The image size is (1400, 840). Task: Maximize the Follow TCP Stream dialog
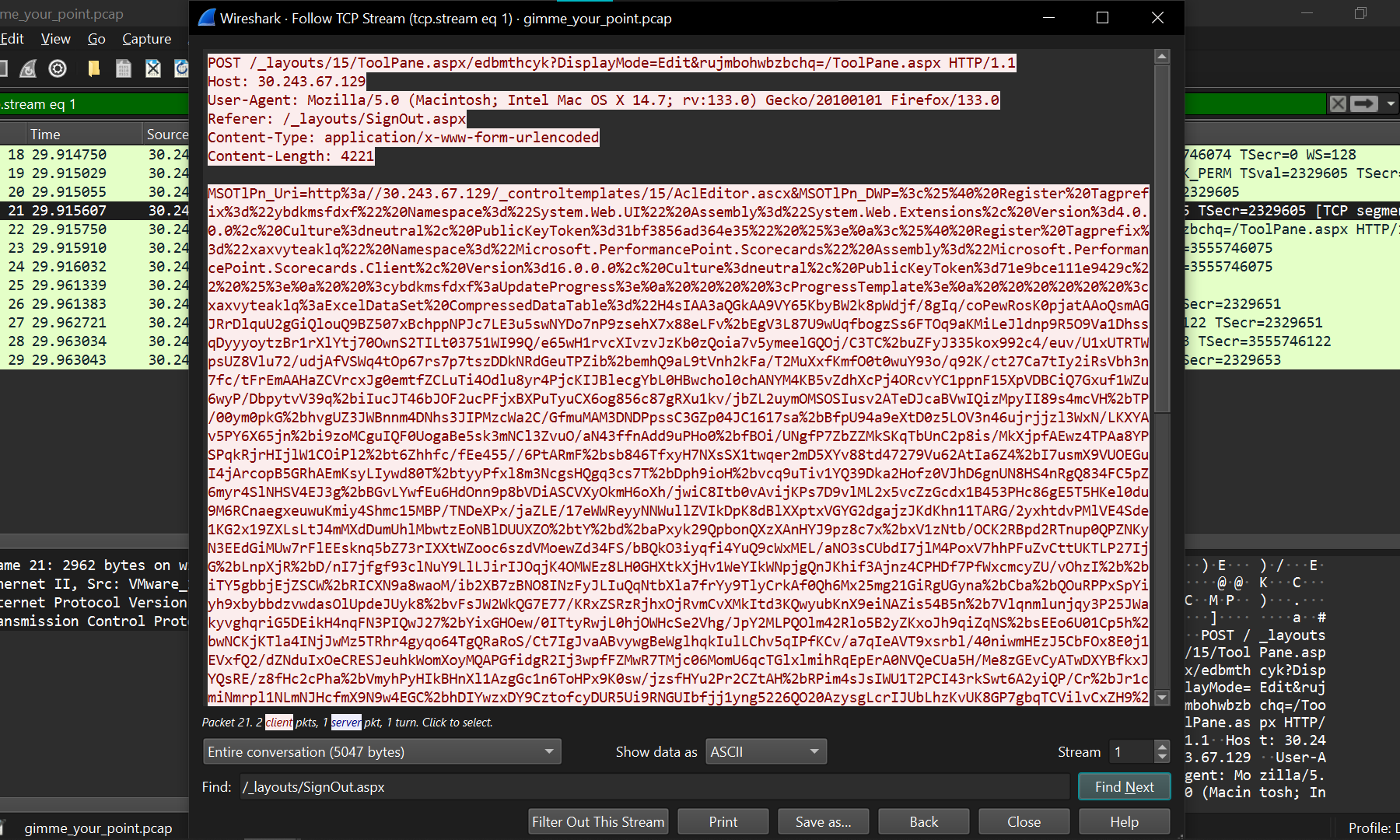point(1102,18)
